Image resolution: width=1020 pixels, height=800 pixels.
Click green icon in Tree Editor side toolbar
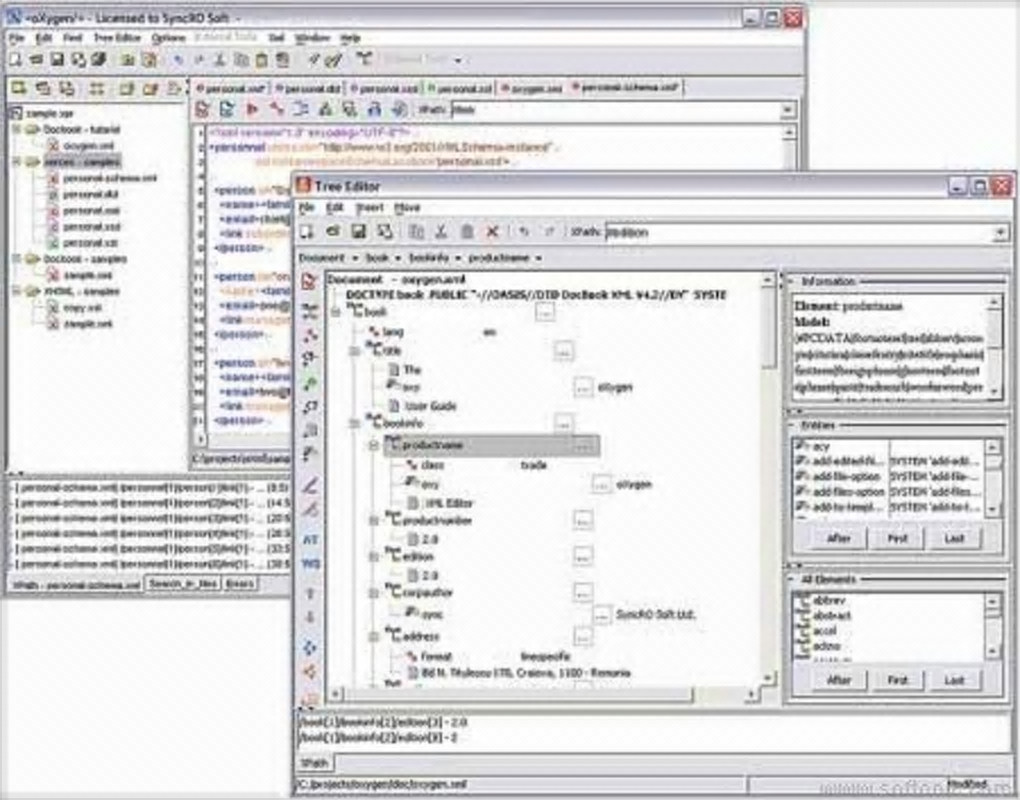pos(310,384)
